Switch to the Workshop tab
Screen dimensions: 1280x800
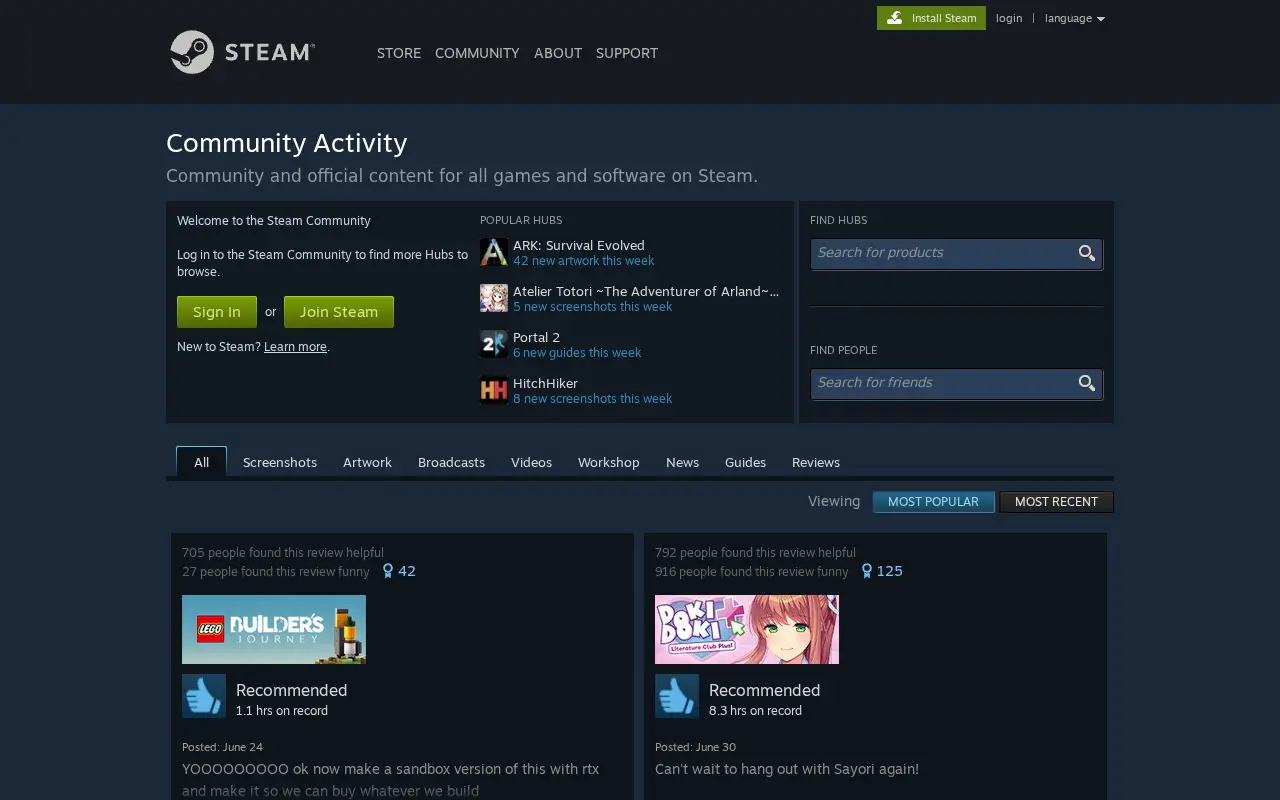coord(608,462)
